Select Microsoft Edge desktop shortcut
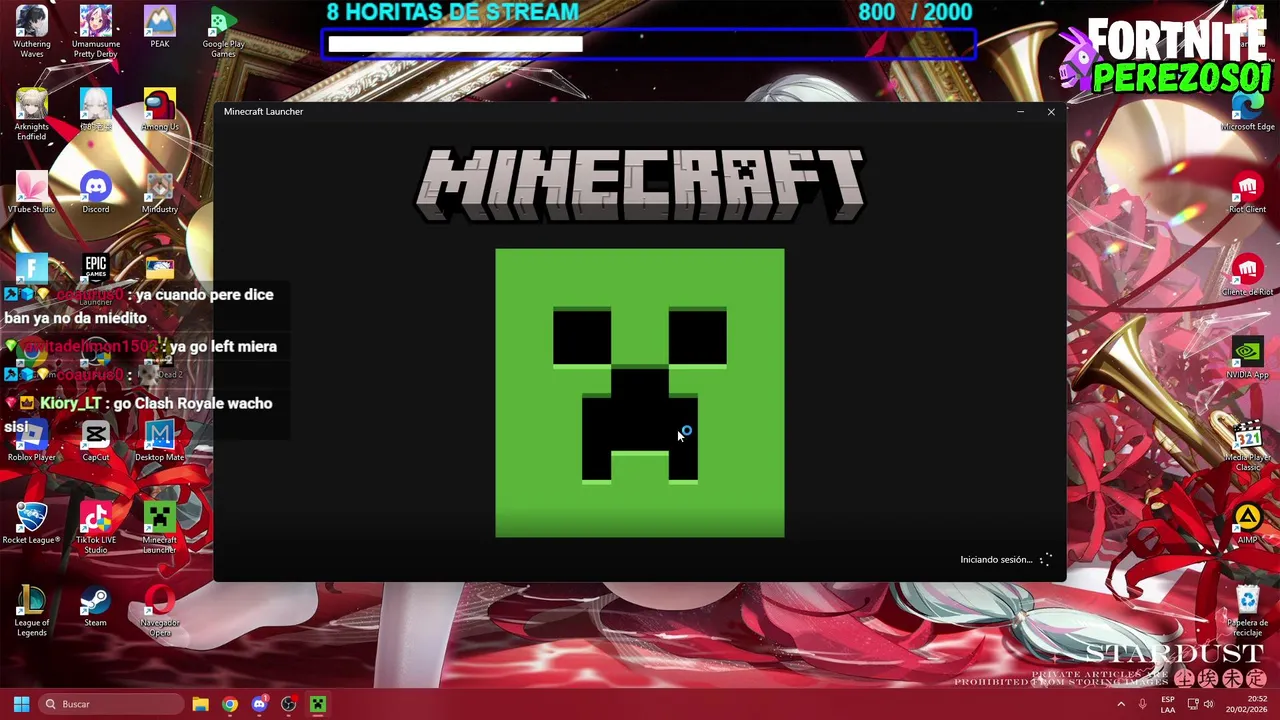This screenshot has width=1280, height=720. [x=1248, y=110]
